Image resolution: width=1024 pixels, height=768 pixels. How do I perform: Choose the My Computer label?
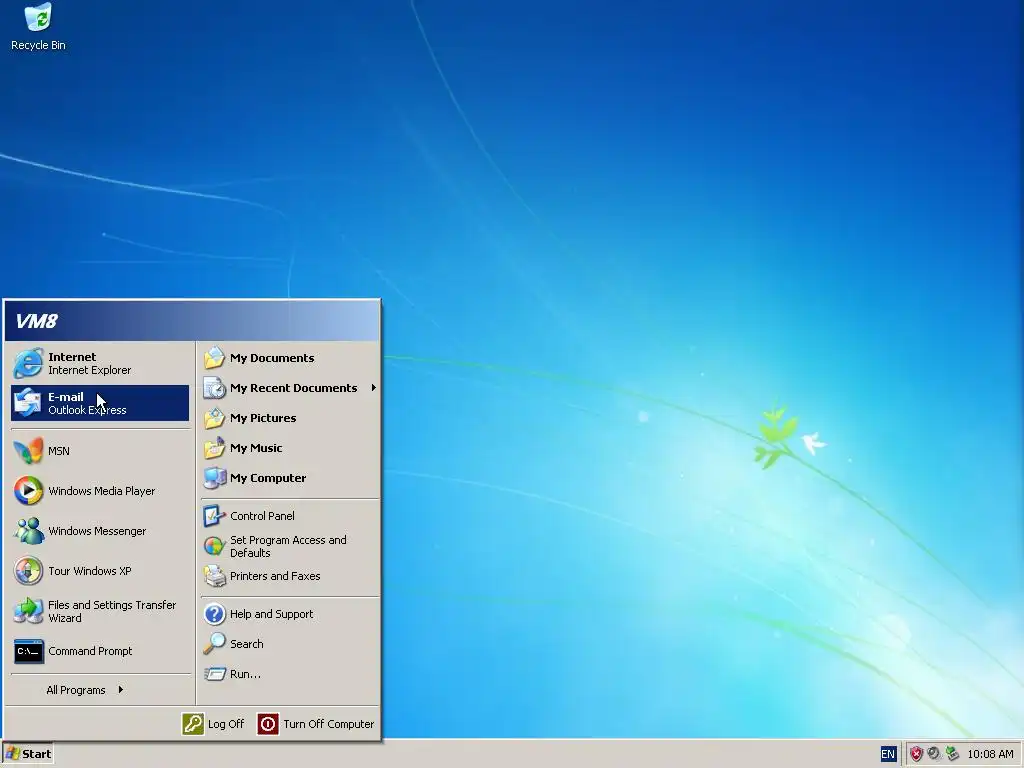click(268, 478)
